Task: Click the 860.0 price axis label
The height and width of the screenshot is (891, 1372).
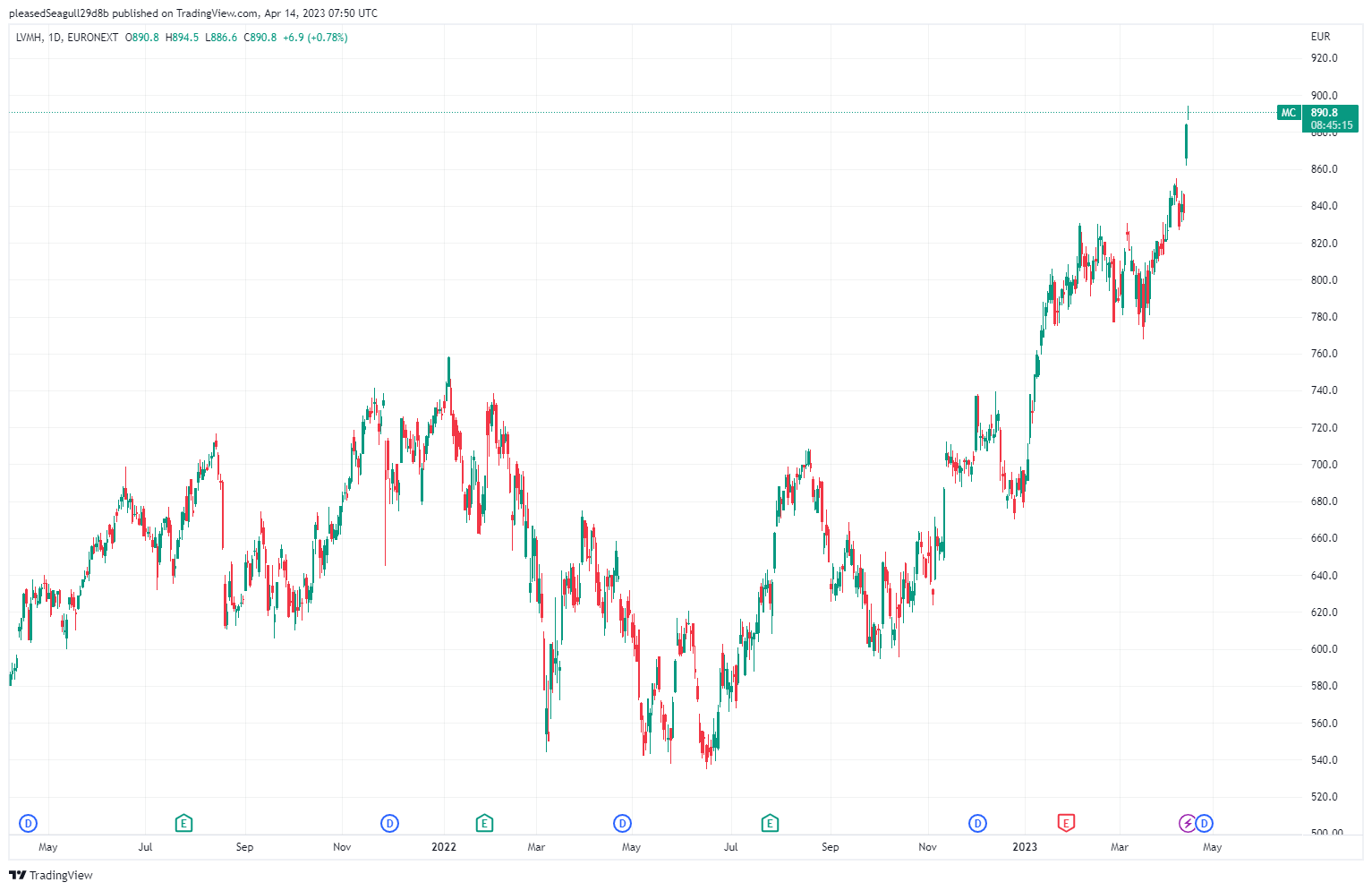Action: point(1325,169)
